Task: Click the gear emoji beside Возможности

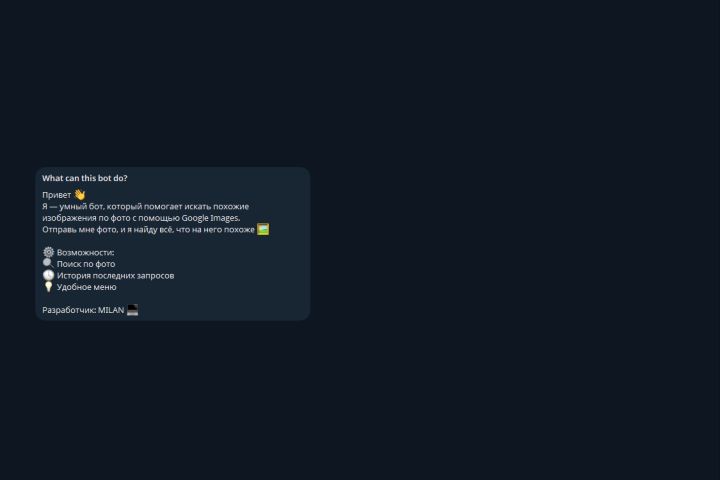Action: [x=48, y=252]
